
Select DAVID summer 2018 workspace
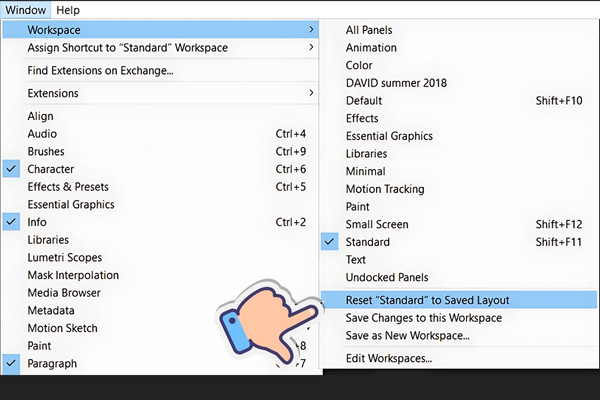point(459,83)
